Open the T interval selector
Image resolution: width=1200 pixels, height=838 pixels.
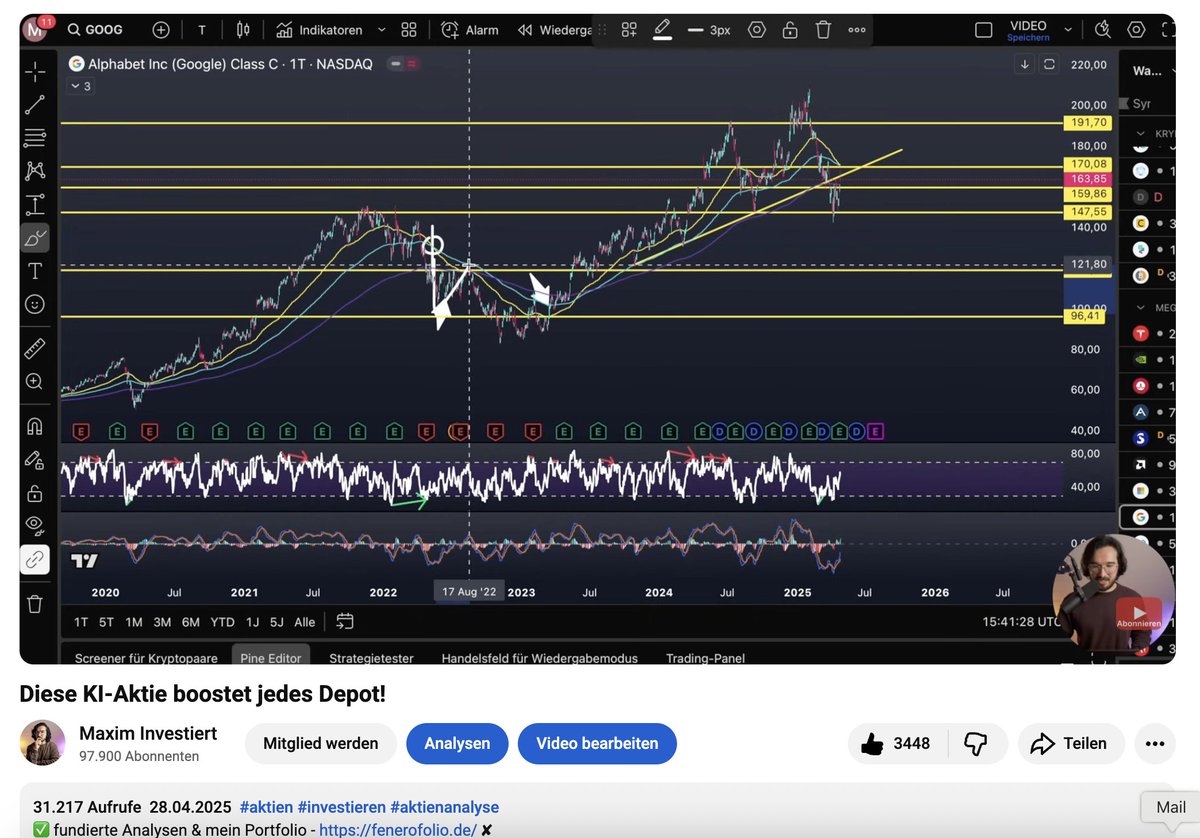pyautogui.click(x=202, y=30)
